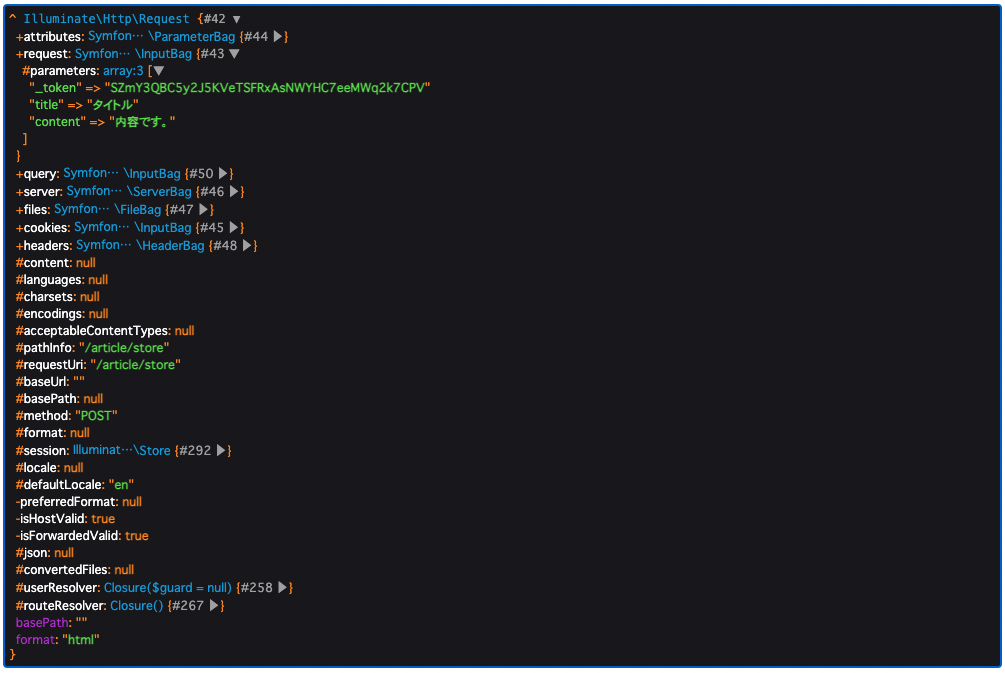1005x673 pixels.
Task: Click the #content: null property
Action: coord(56,263)
